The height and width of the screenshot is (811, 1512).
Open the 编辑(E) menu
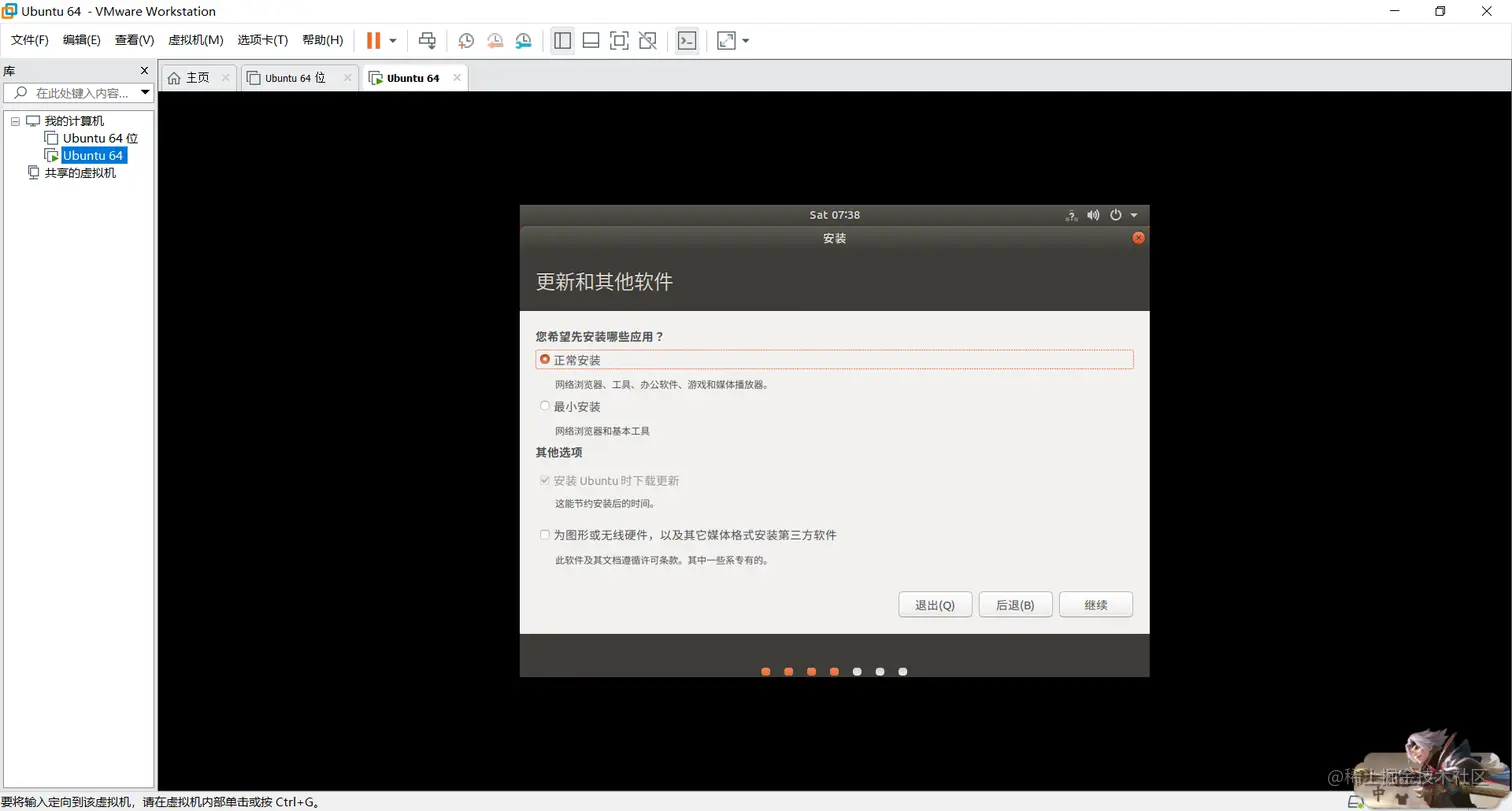point(82,40)
